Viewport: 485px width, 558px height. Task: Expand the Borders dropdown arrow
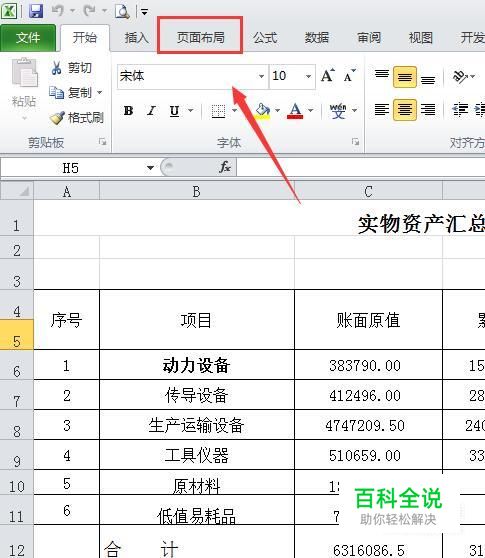click(x=234, y=111)
